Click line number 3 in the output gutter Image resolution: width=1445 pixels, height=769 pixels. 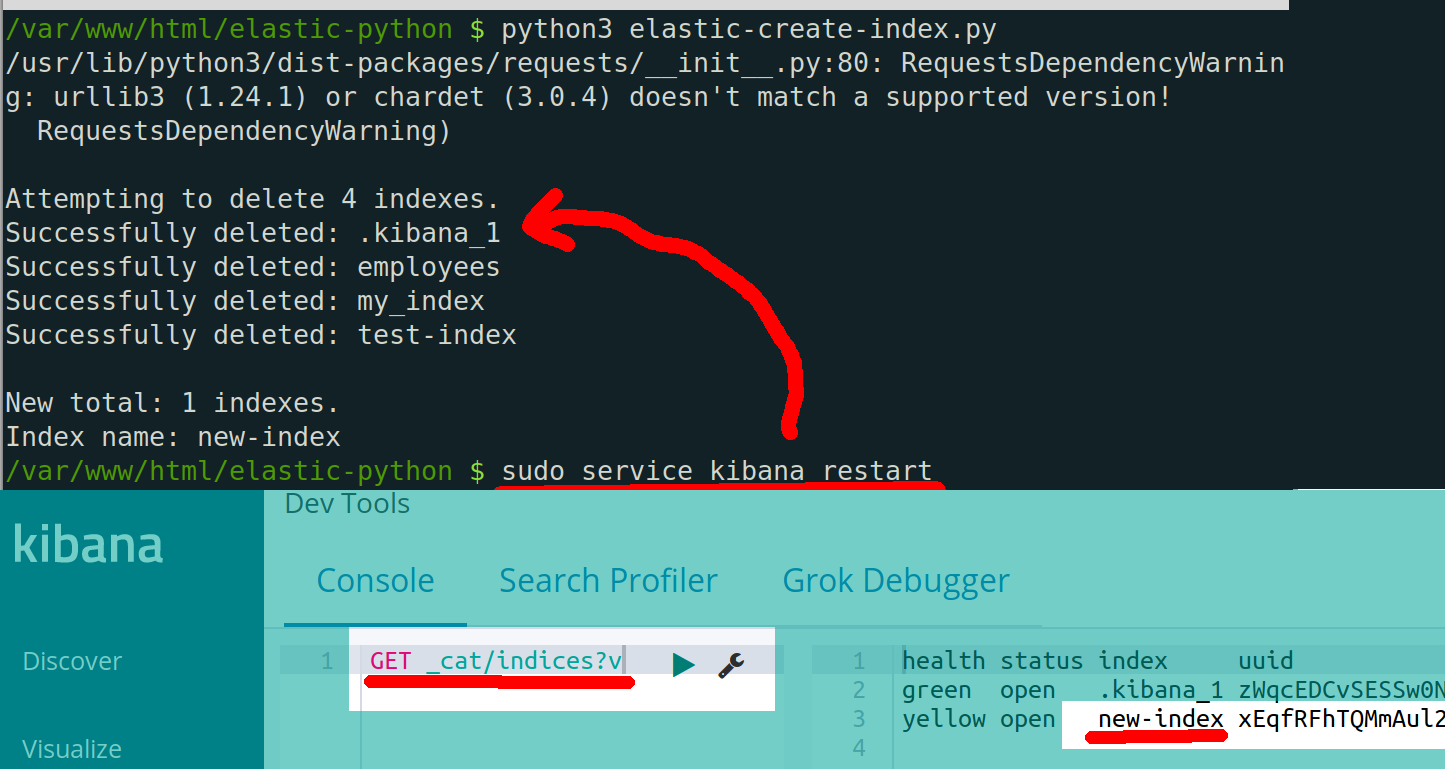pyautogui.click(x=858, y=718)
